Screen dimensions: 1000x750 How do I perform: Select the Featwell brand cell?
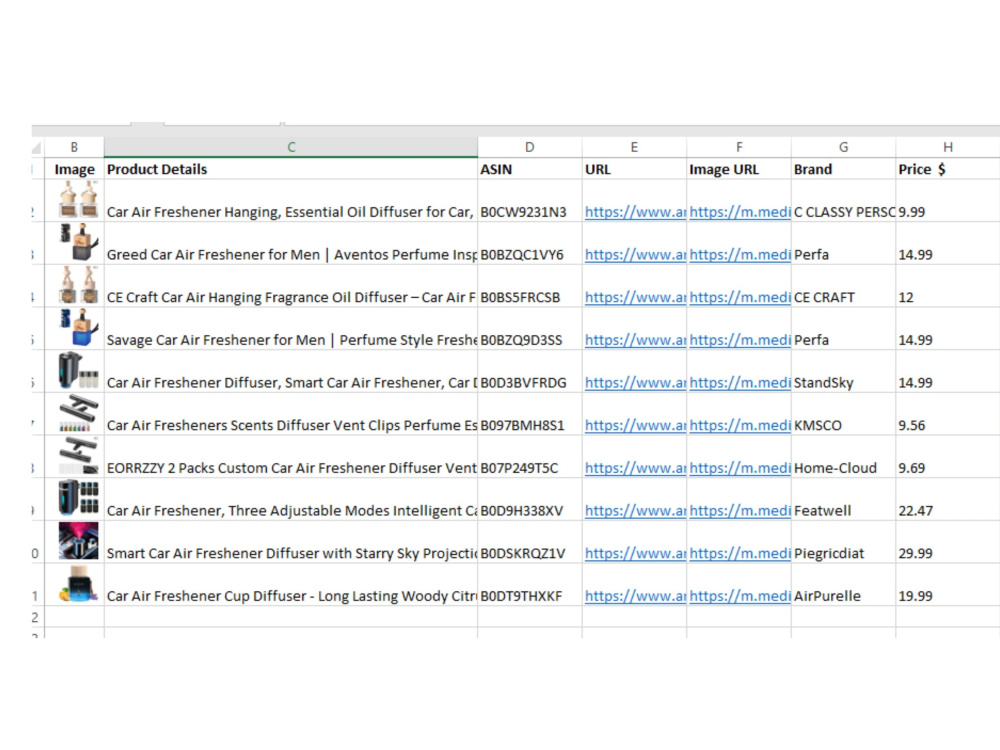(x=843, y=500)
